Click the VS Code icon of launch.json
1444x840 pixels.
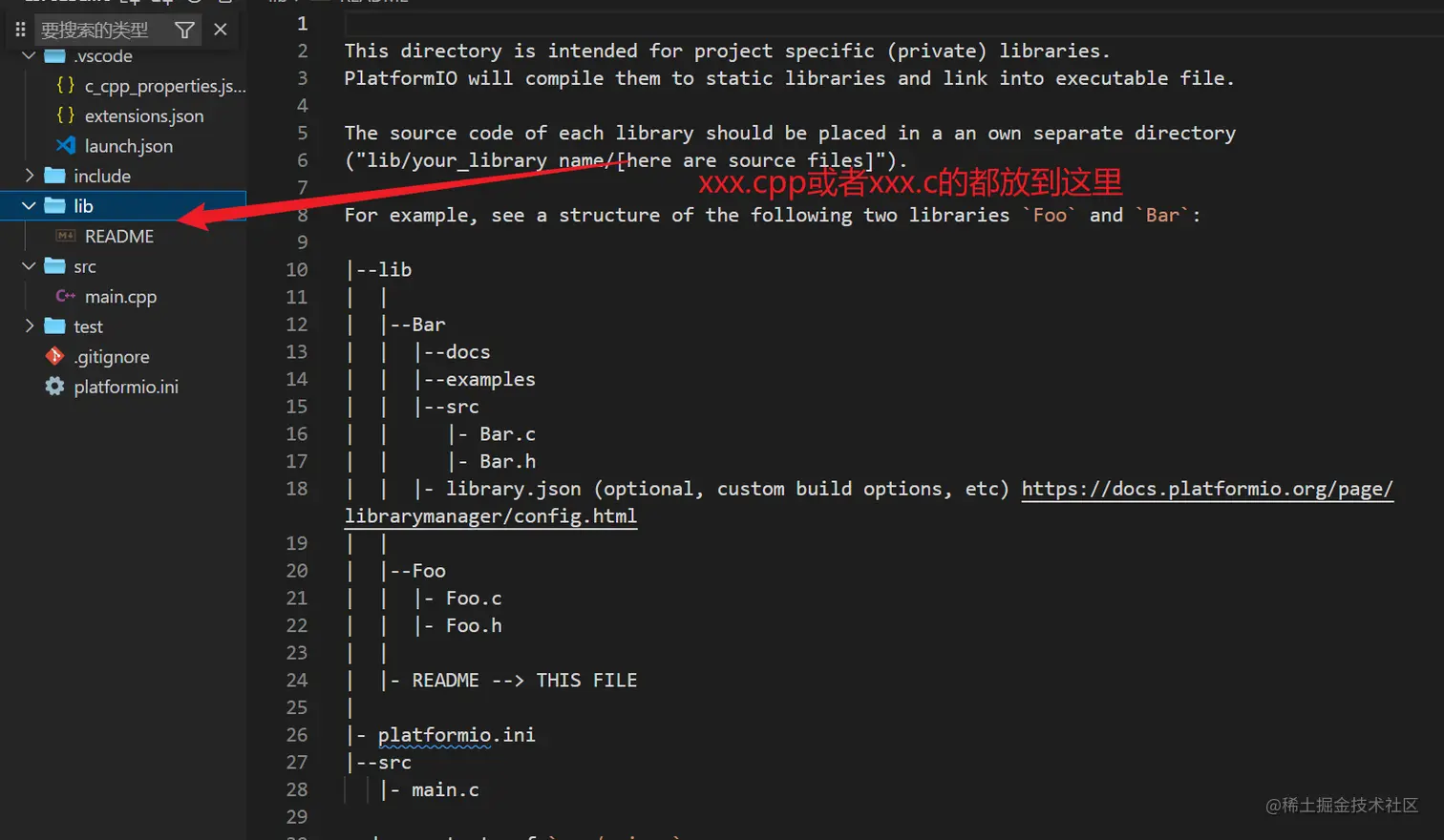pos(65,145)
